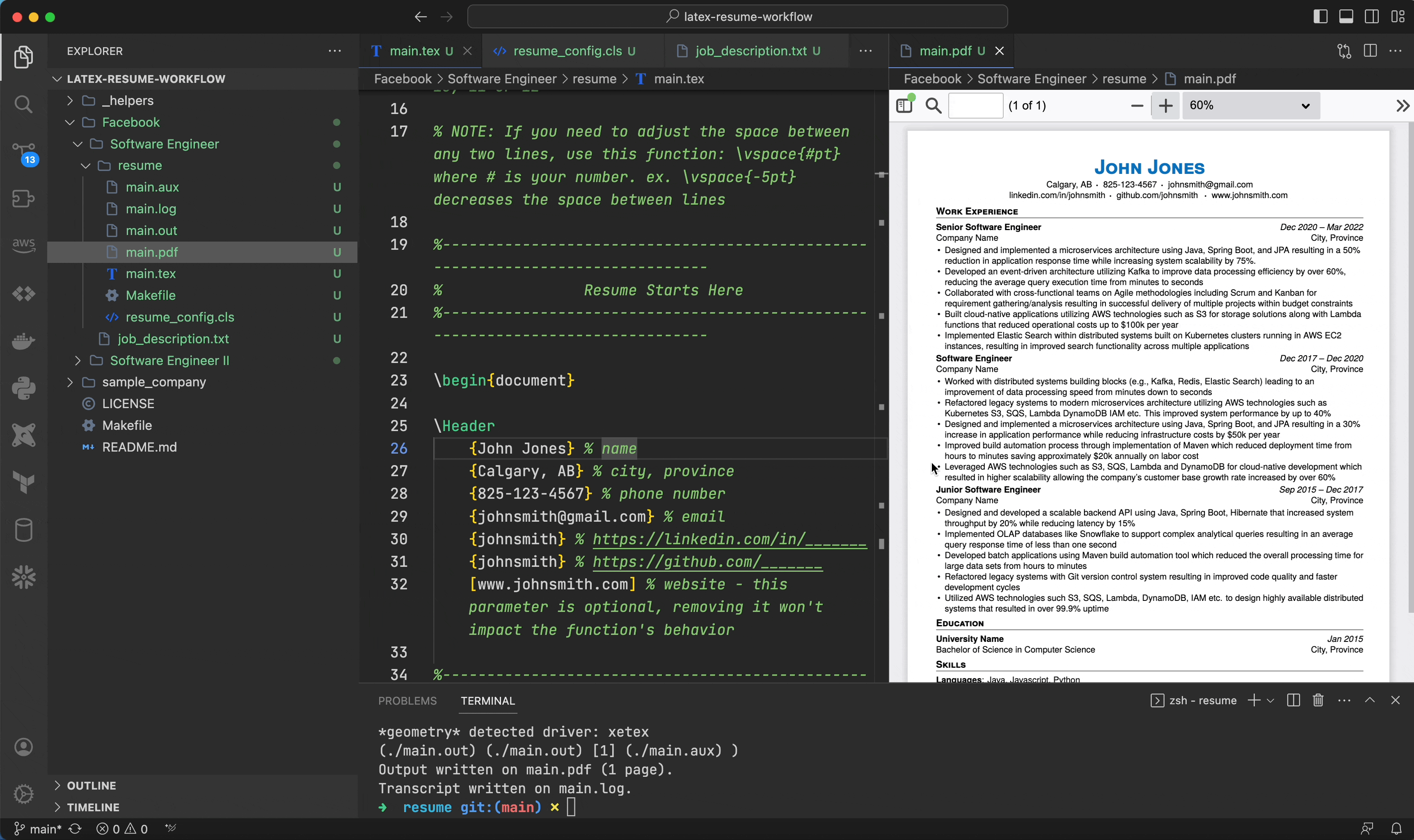The height and width of the screenshot is (840, 1414).
Task: Maximize the terminal panel size
Action: click(x=1370, y=700)
